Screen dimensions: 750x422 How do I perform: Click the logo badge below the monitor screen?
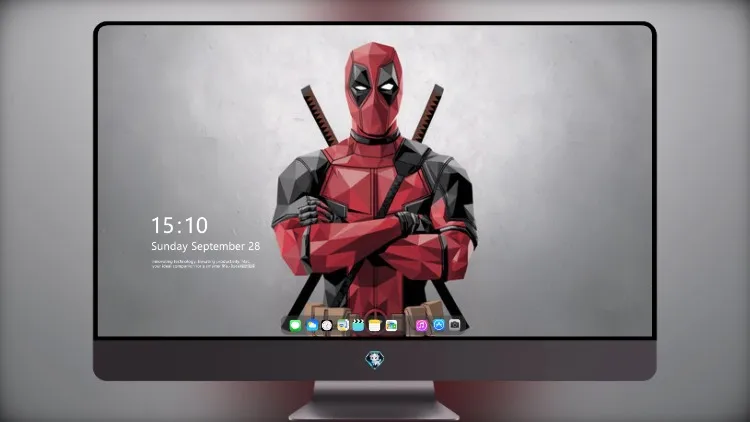[375, 360]
